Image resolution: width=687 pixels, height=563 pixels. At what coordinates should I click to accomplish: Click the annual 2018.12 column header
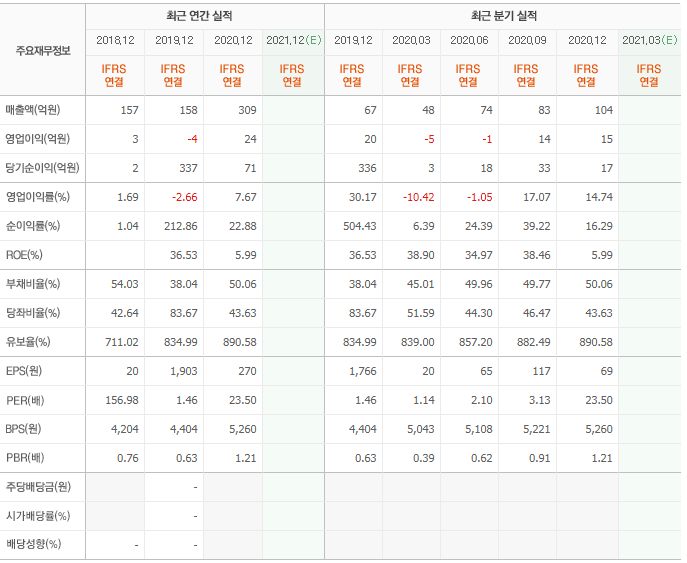pos(115,40)
